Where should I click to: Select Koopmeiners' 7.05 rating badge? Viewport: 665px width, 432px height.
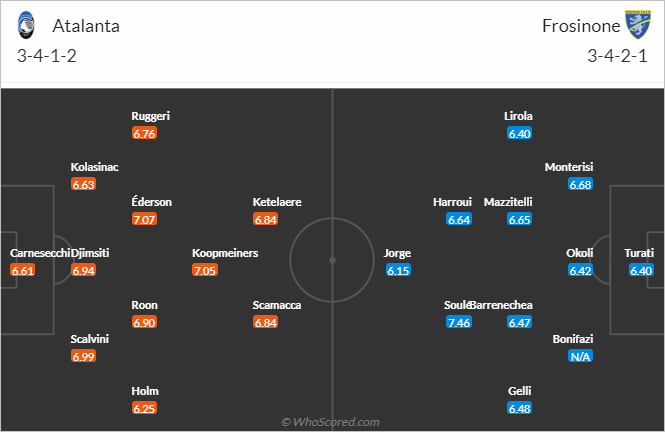205,271
